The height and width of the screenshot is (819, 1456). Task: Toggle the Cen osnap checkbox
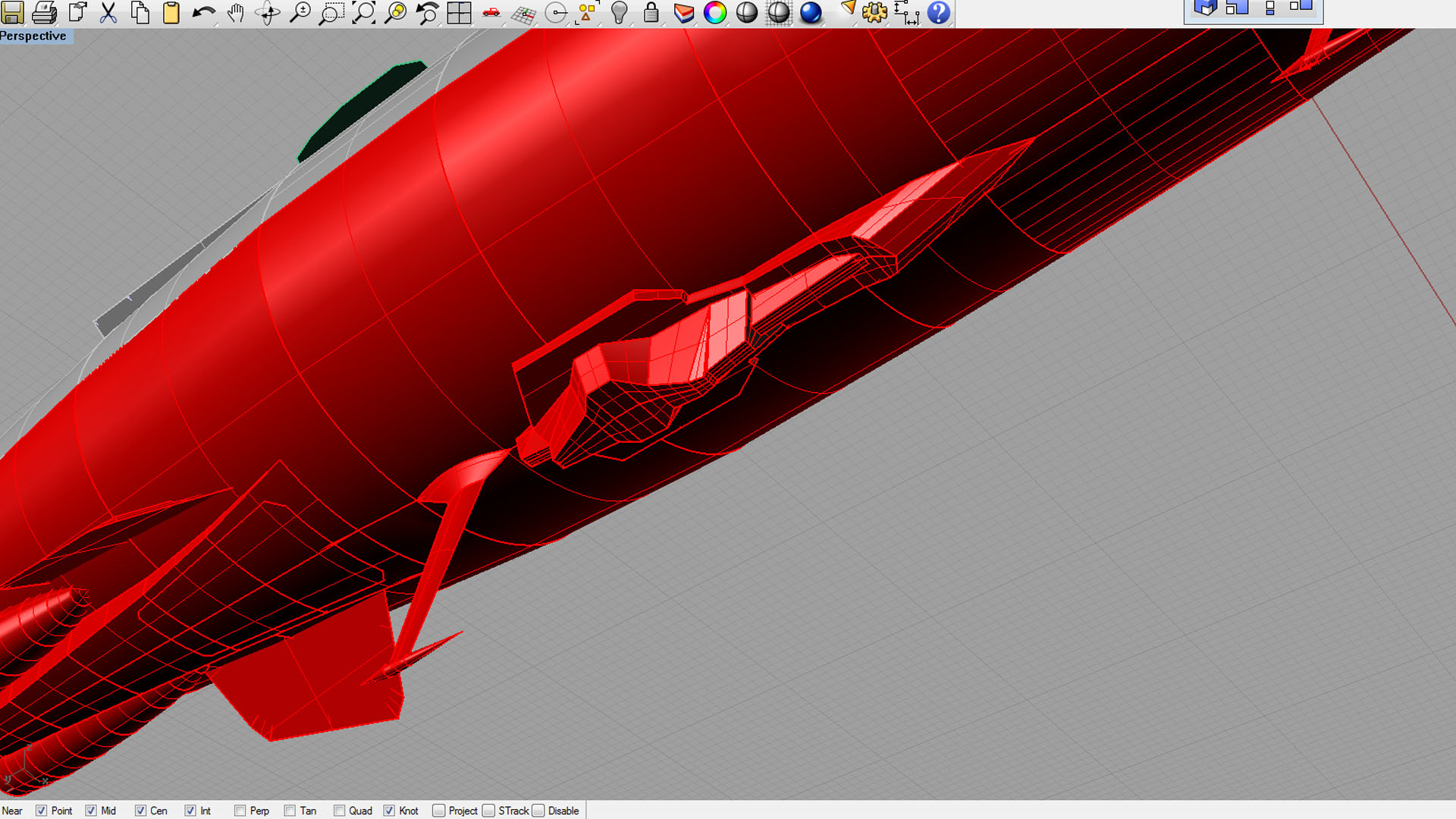tap(140, 811)
